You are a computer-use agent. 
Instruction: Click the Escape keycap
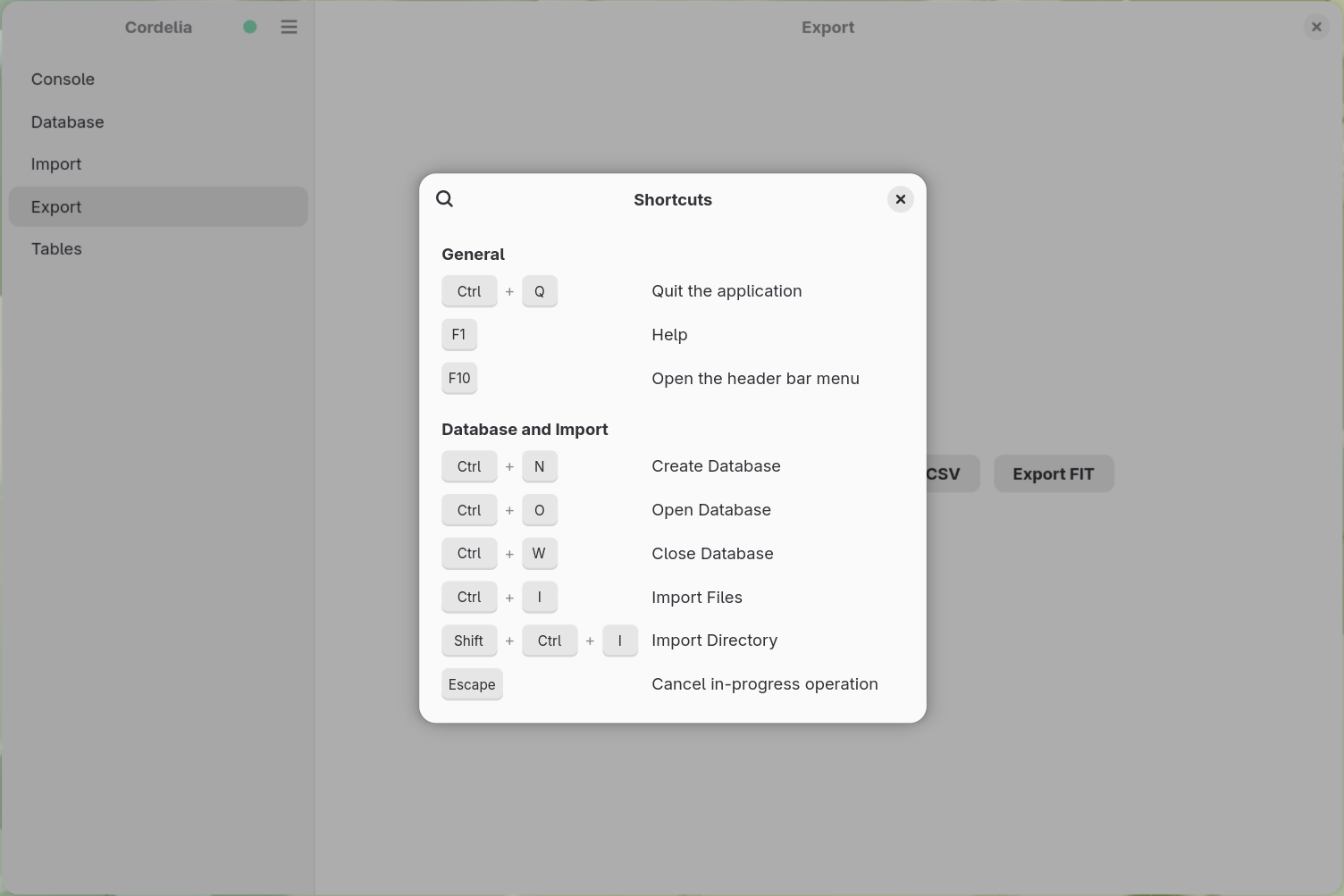pyautogui.click(x=472, y=685)
